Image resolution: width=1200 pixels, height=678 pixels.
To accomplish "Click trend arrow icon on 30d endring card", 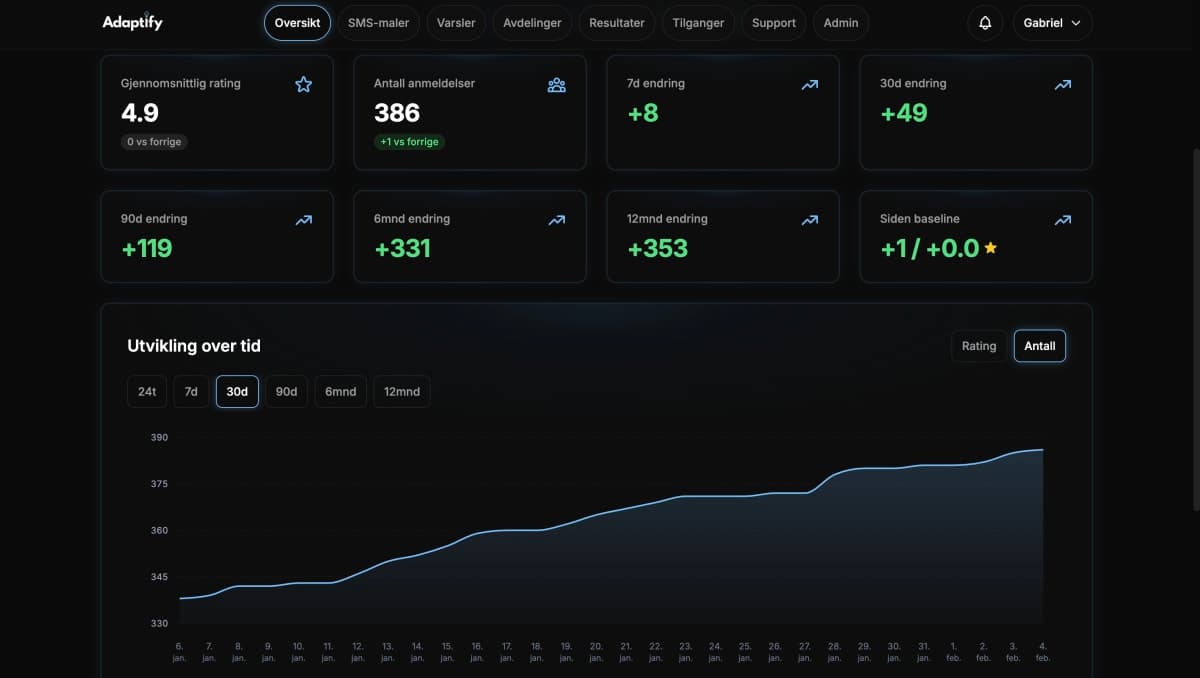I will (1062, 84).
